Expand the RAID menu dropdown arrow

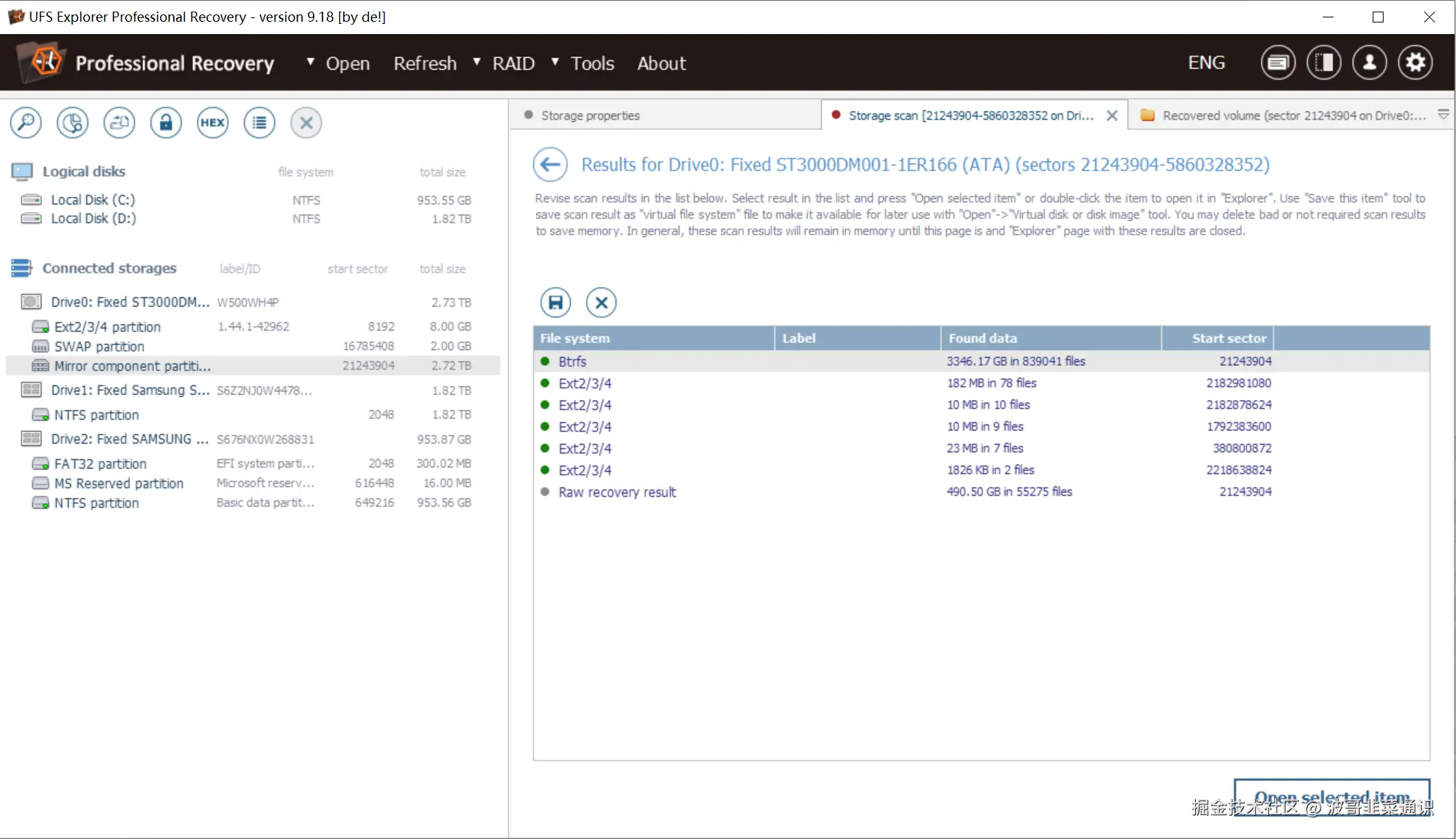tap(477, 62)
